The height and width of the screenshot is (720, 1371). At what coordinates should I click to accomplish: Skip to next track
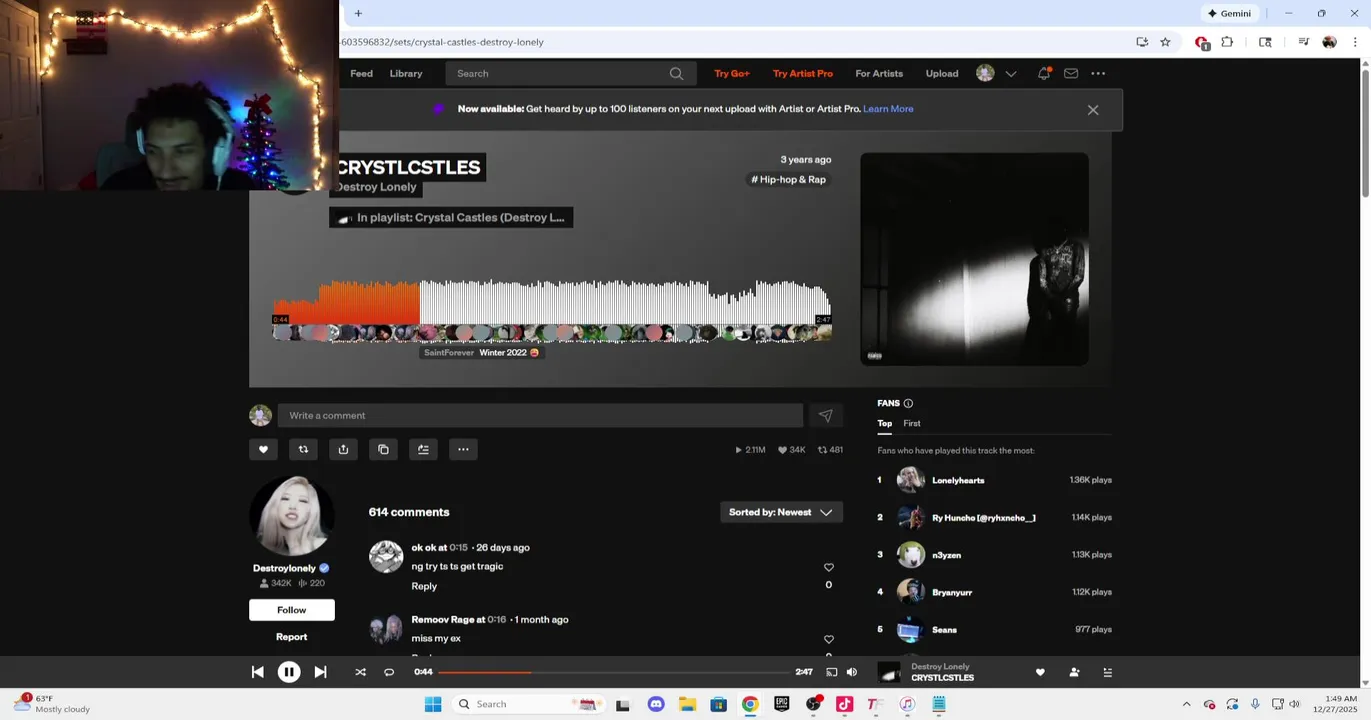click(x=320, y=673)
